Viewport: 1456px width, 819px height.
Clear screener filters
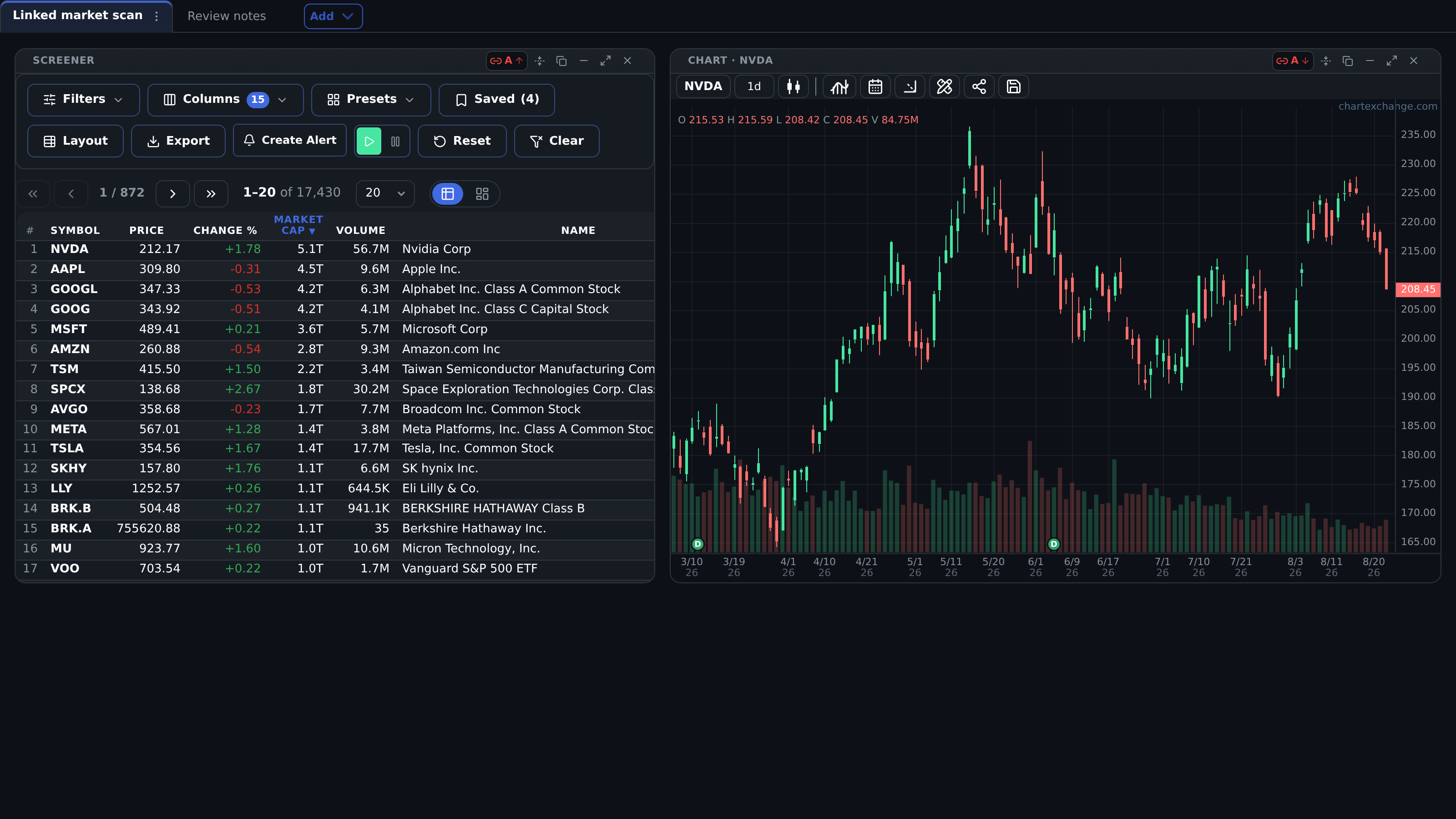point(557,142)
